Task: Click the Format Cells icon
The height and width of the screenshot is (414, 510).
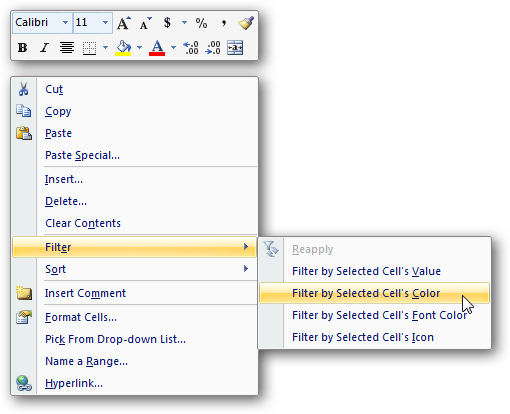Action: [x=24, y=317]
